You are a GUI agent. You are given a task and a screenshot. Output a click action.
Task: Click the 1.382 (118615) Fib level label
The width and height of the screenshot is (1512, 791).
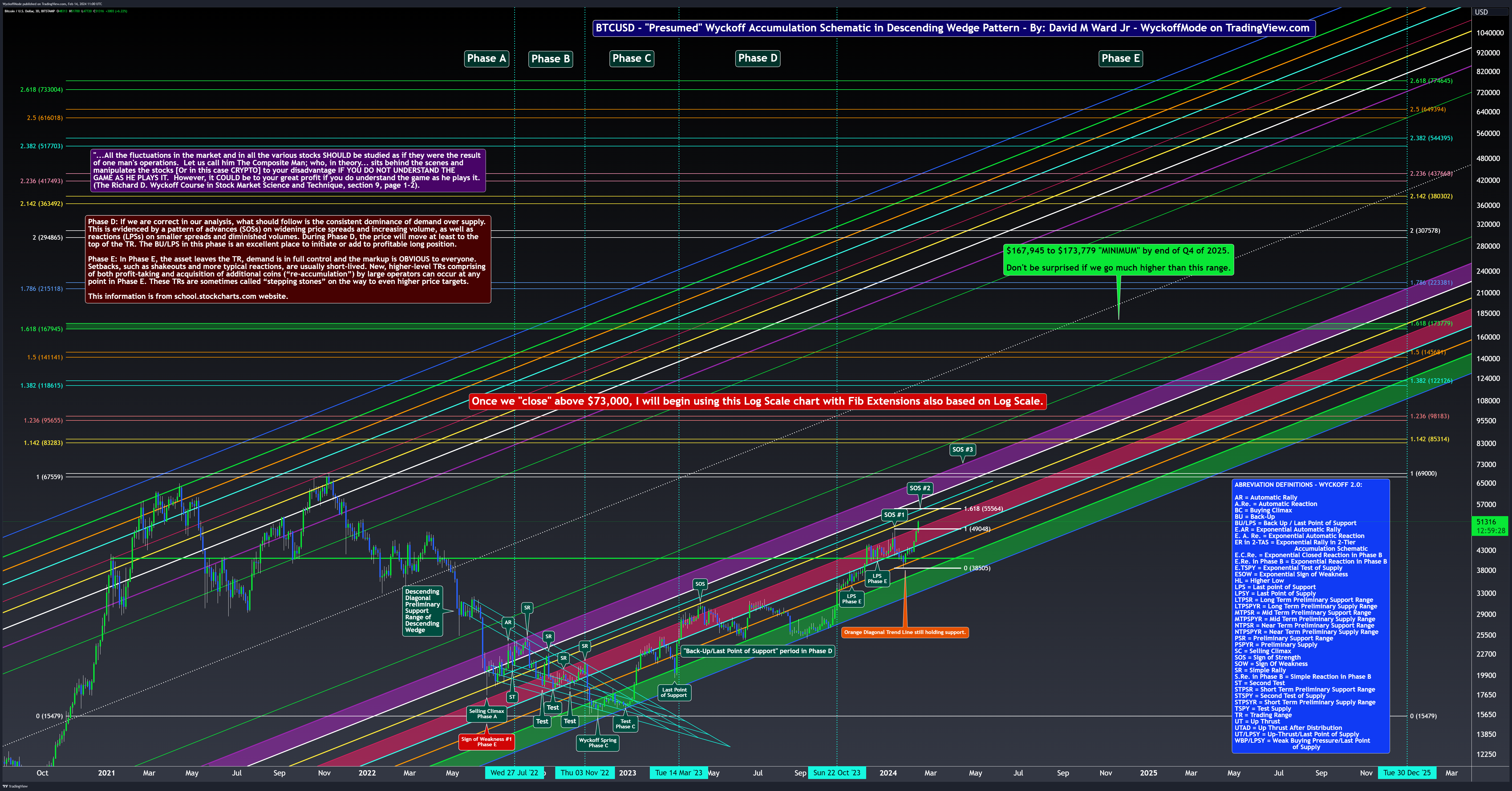41,386
